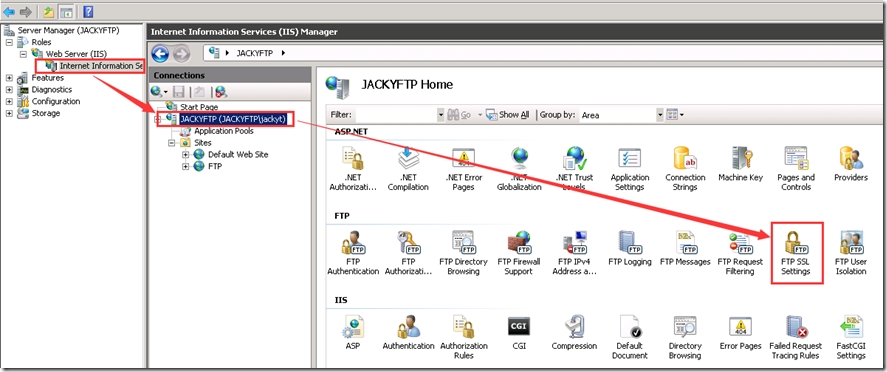The image size is (887, 372).
Task: Select JACKYFTP server node in Connections
Action: pos(232,119)
